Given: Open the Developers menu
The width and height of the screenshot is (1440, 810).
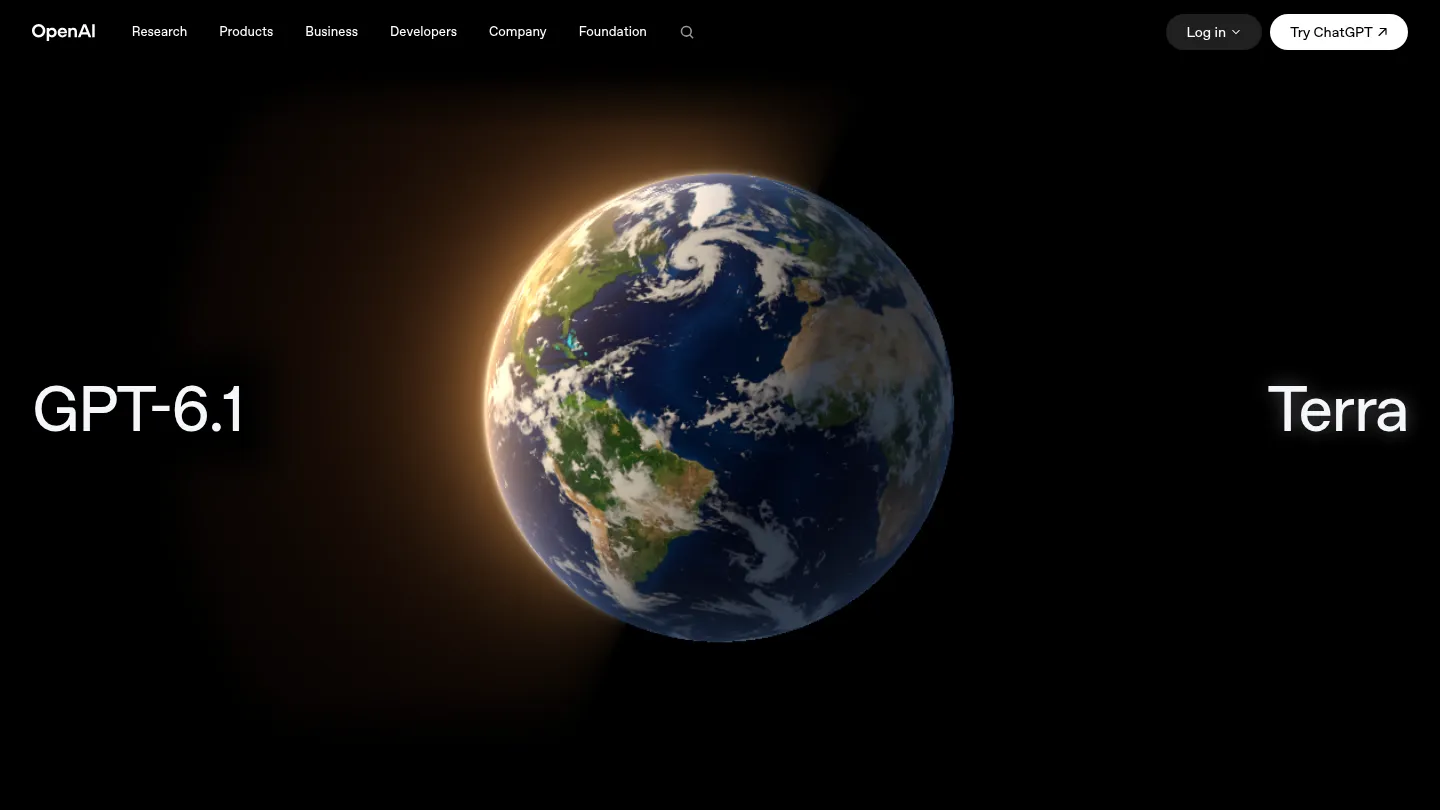Looking at the screenshot, I should 423,32.
